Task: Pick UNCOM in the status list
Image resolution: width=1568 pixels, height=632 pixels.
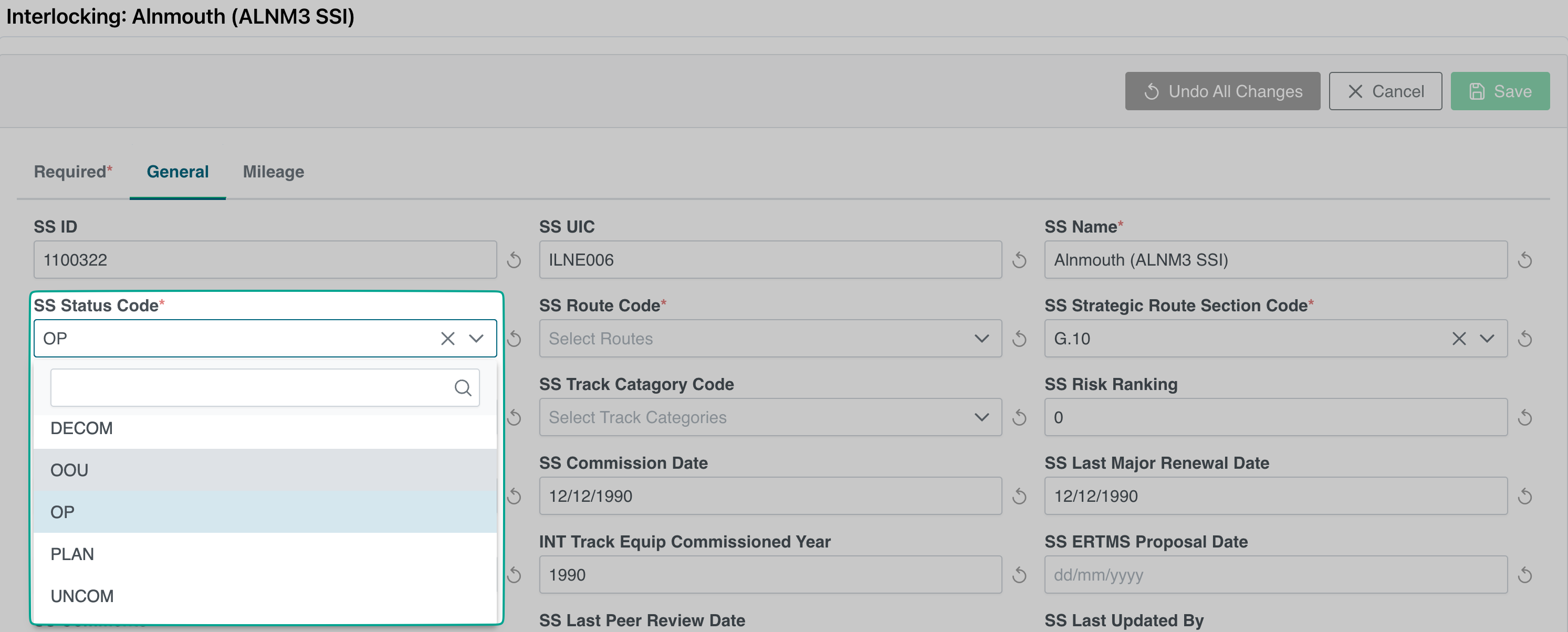Action: pos(82,596)
